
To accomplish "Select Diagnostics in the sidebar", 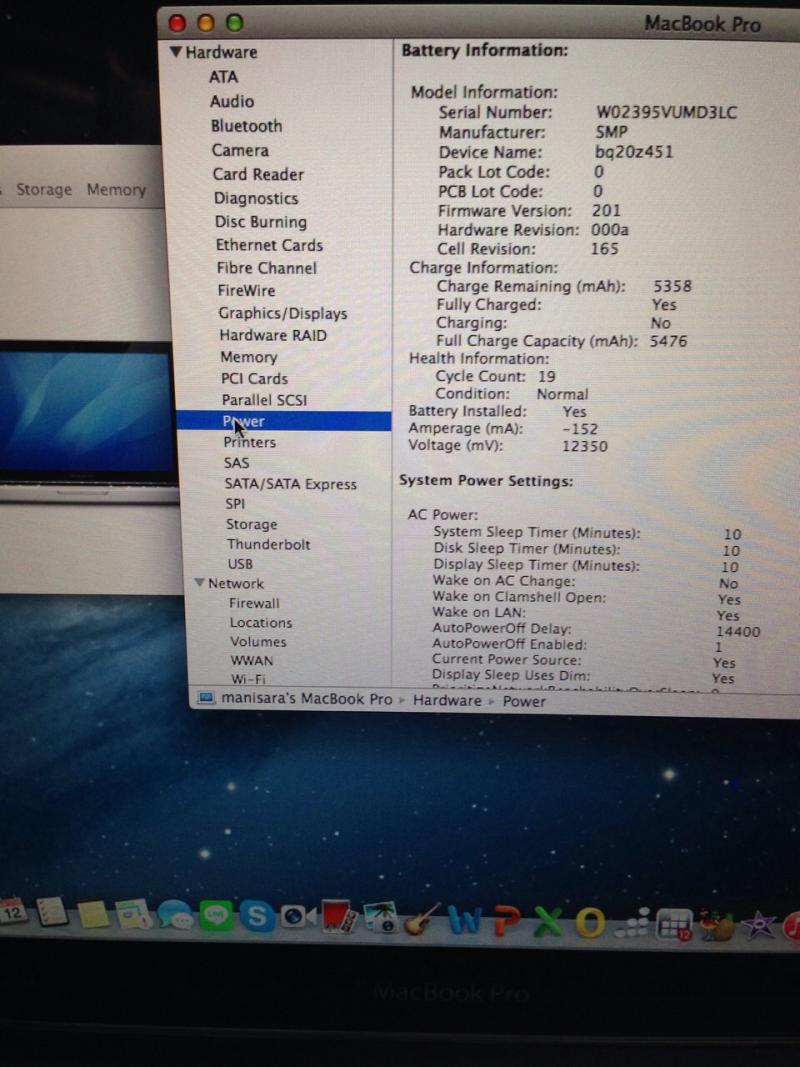I will (x=256, y=198).
